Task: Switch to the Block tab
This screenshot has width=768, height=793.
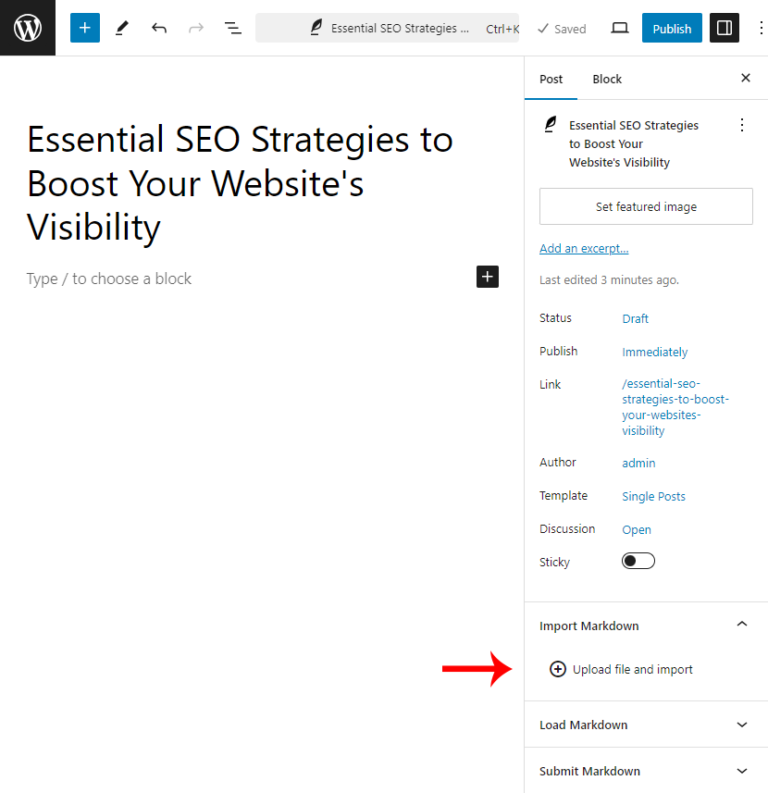Action: point(607,79)
